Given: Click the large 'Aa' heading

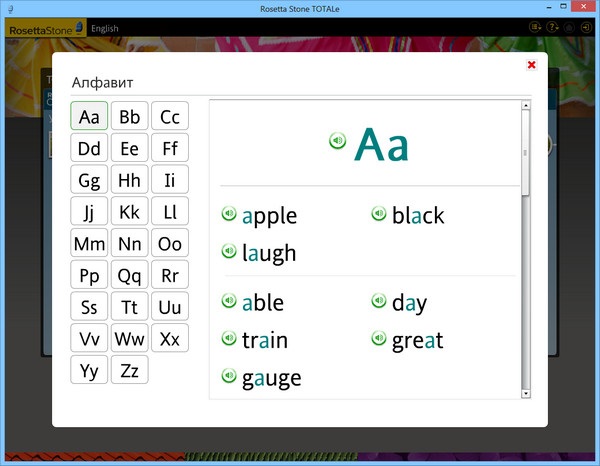Looking at the screenshot, I should [382, 145].
